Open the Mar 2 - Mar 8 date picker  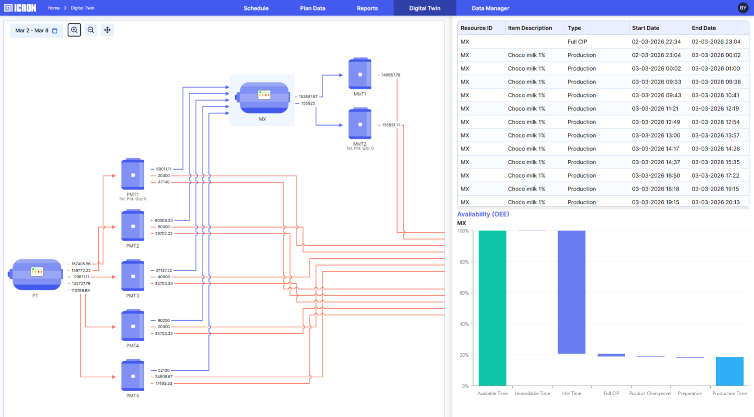click(x=36, y=30)
